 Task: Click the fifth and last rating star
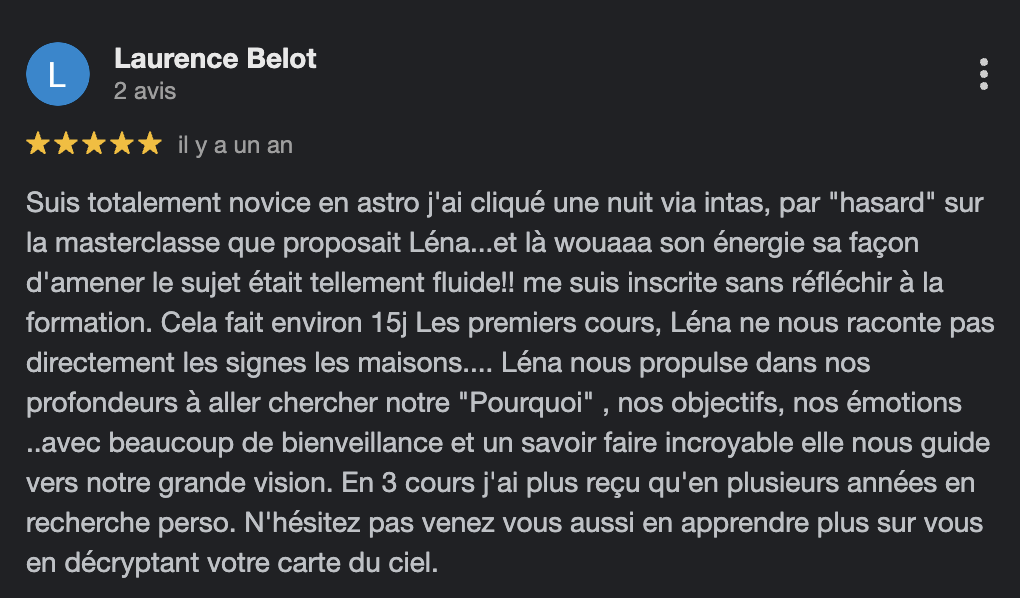tap(149, 145)
